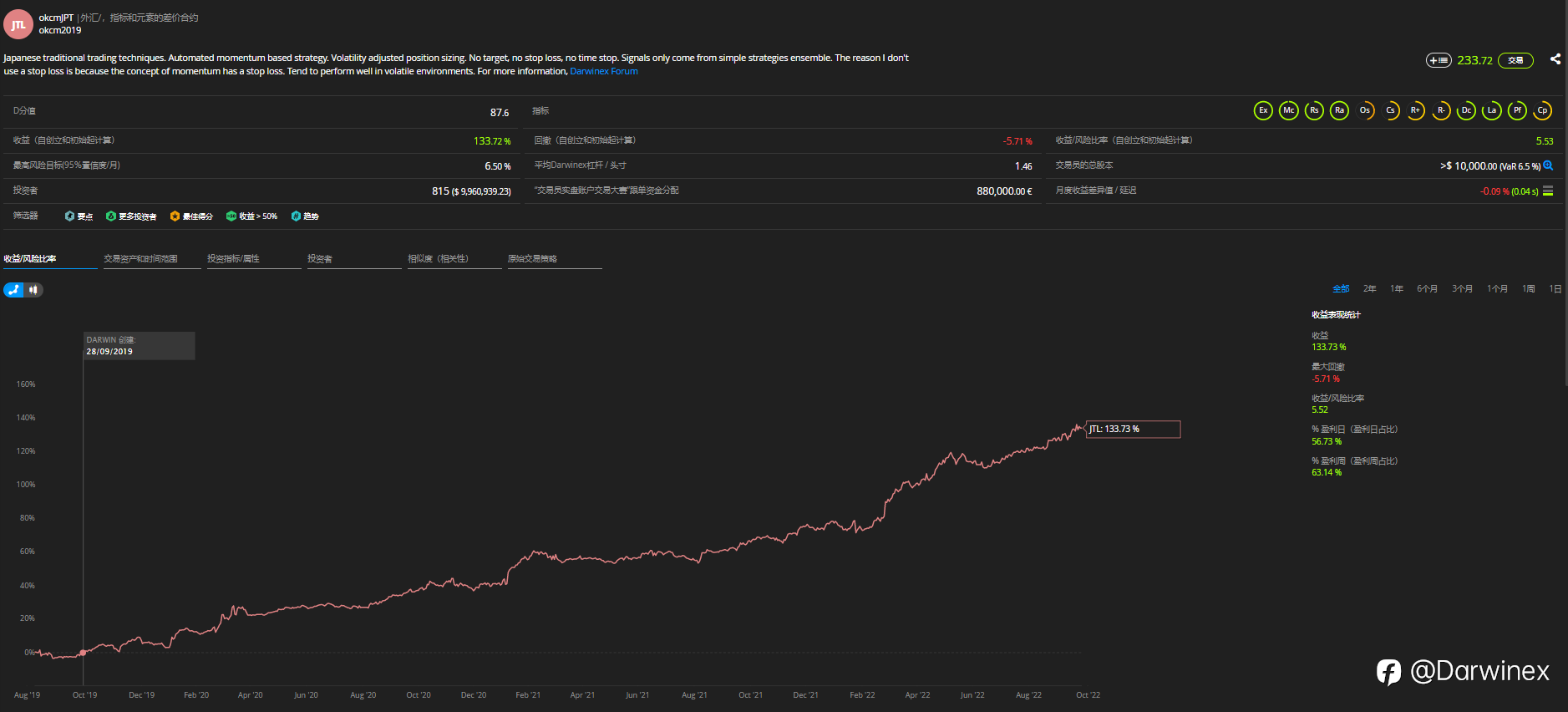The image size is (1568, 712).
Task: Switch chart to line view
Action: [x=13, y=290]
